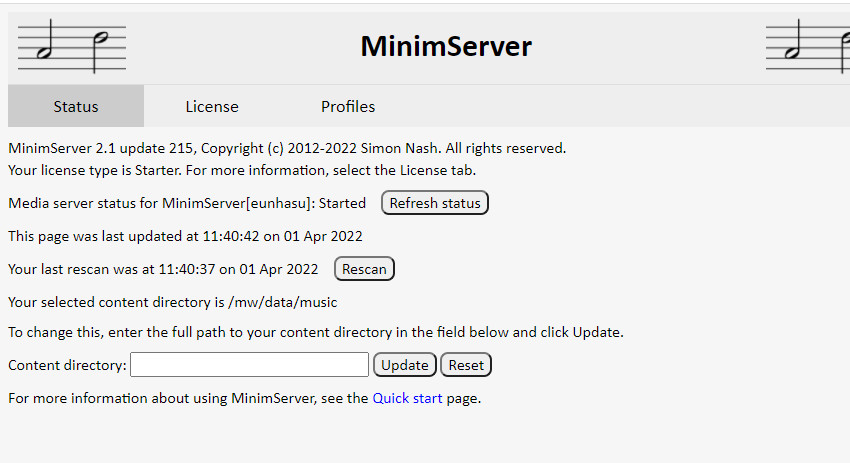The image size is (850, 463).
Task: Click the last rescan timestamp text
Action: (163, 269)
